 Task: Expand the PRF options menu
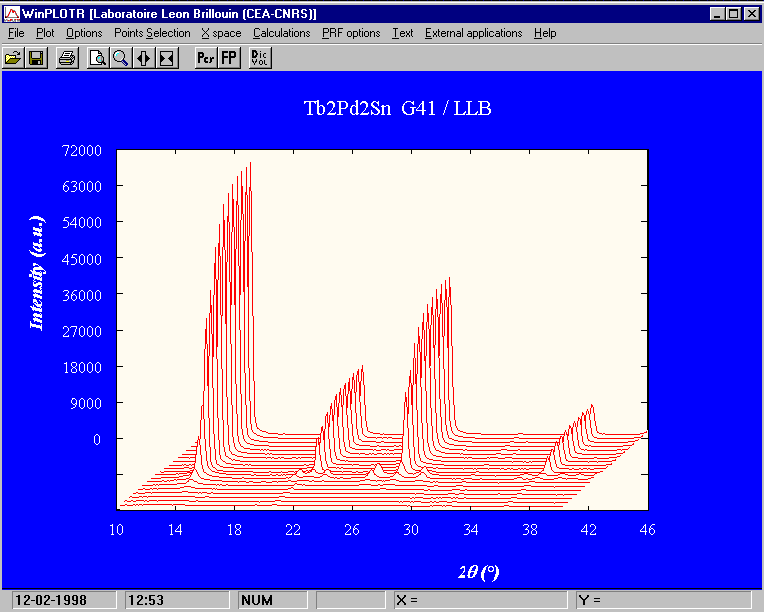tap(351, 33)
